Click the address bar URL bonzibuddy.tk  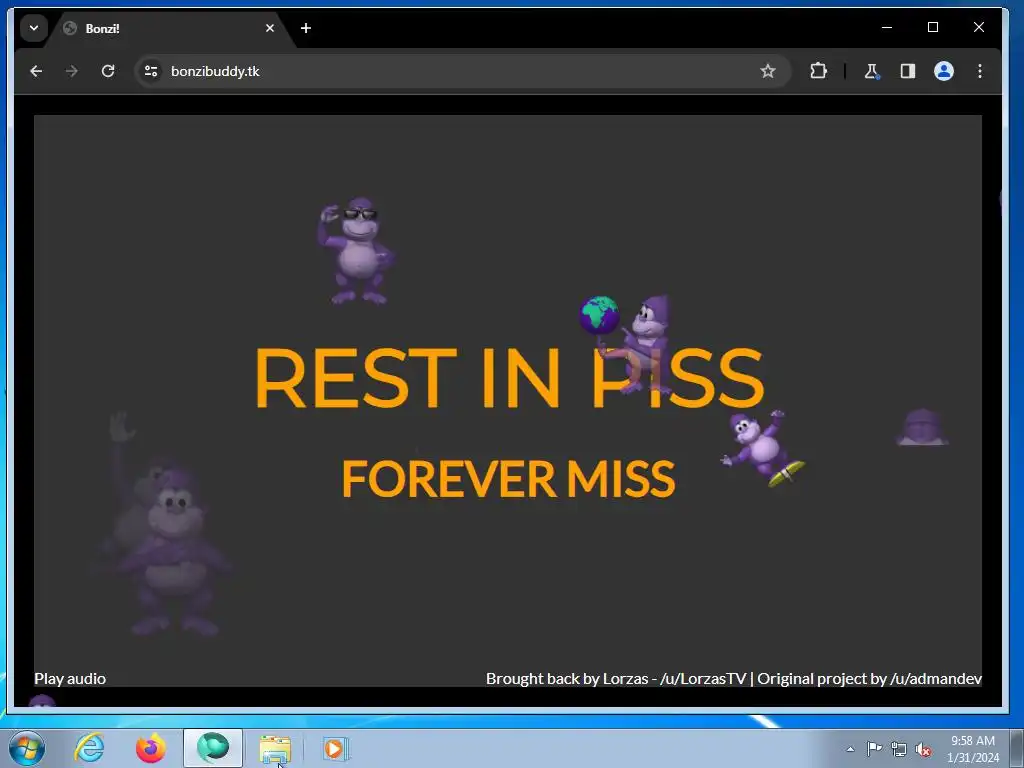tap(215, 71)
